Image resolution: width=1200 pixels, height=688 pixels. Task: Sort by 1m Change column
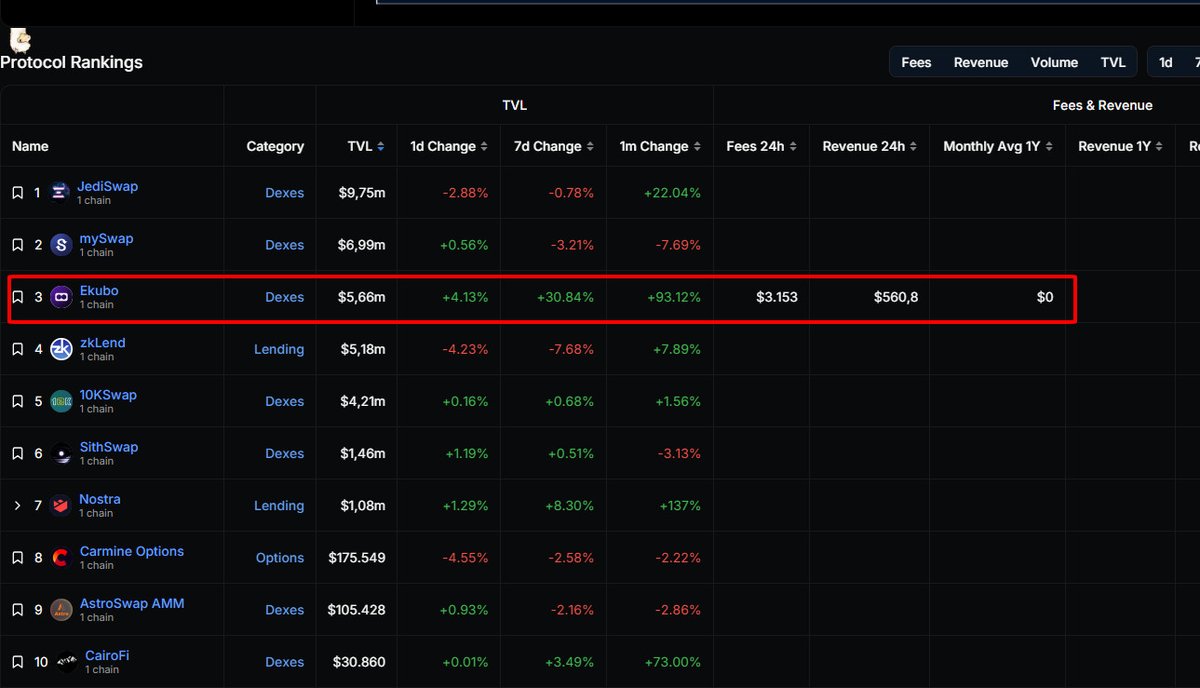[660, 146]
